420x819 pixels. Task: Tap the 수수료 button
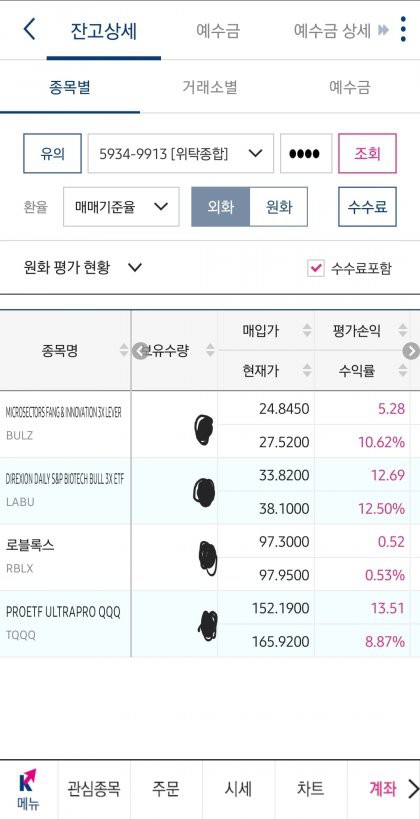pos(367,207)
